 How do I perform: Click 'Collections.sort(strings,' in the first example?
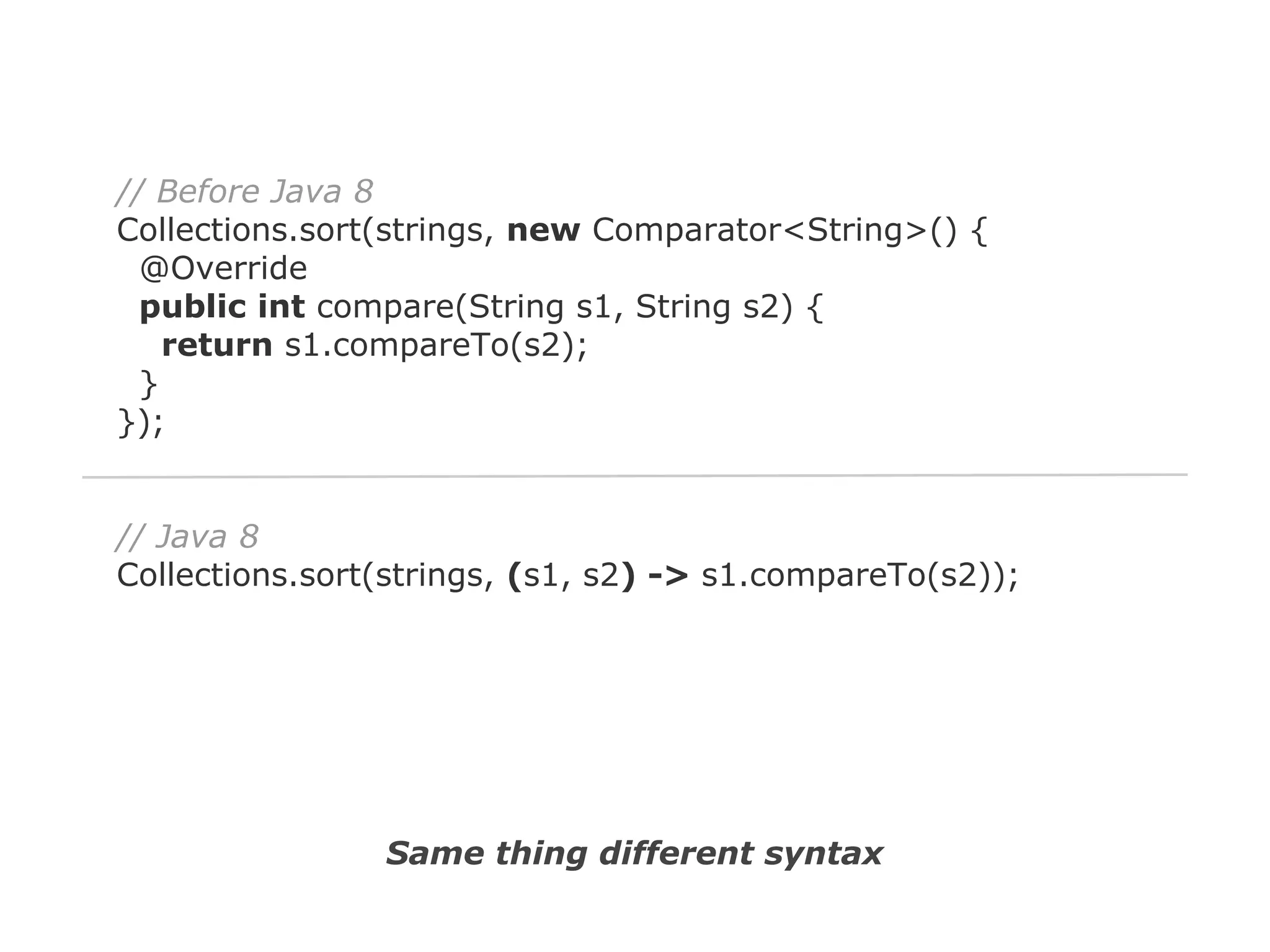pos(306,230)
